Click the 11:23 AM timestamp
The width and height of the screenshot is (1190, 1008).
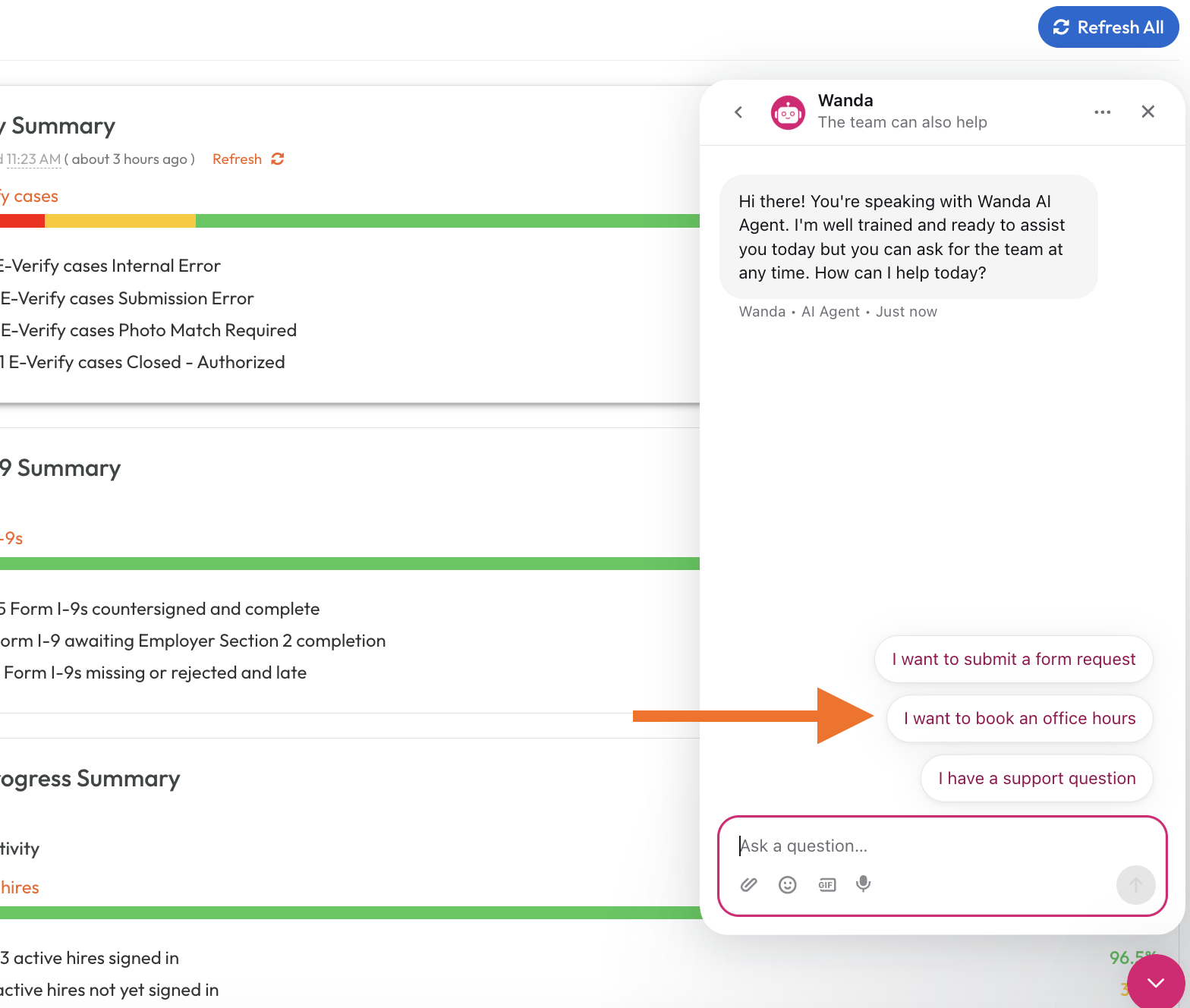click(33, 159)
